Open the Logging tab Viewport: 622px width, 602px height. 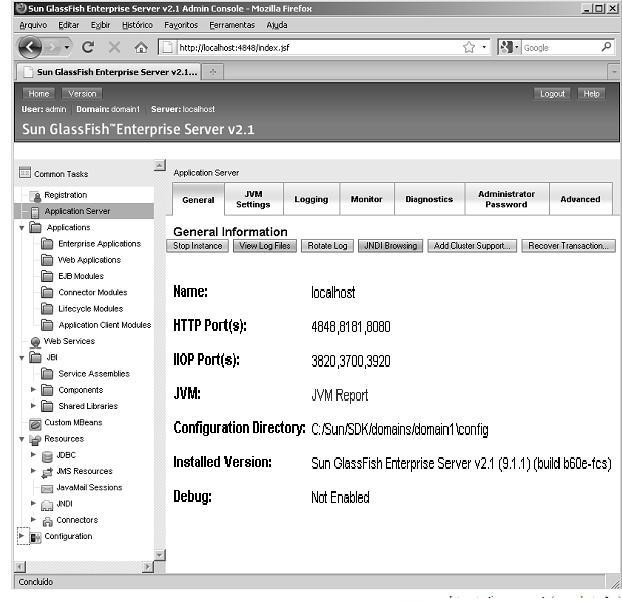pos(311,199)
